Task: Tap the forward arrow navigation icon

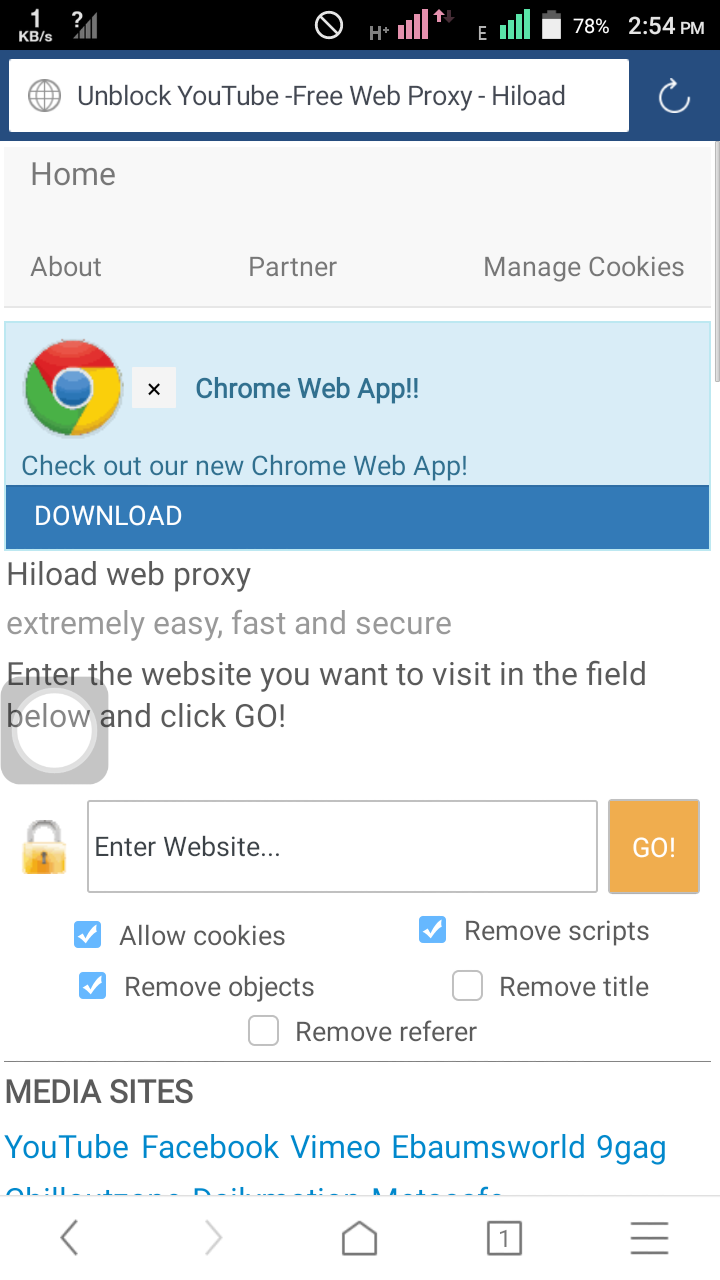Action: [x=213, y=1239]
